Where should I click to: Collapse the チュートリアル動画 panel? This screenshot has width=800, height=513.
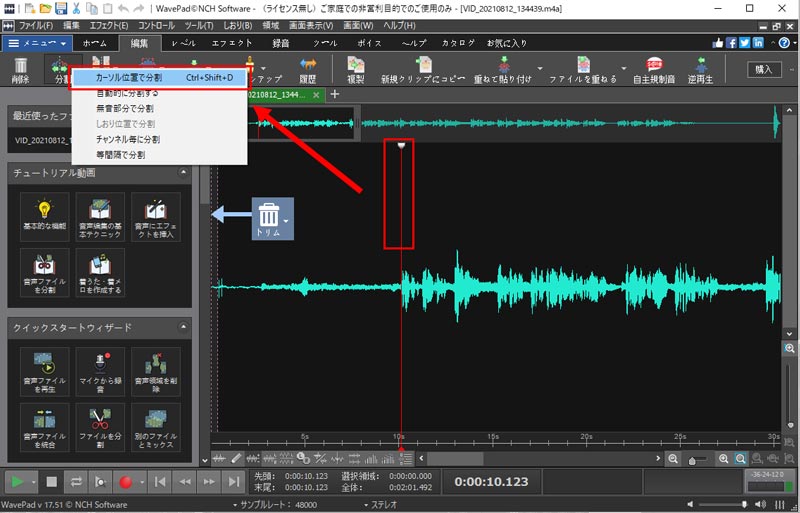click(183, 173)
